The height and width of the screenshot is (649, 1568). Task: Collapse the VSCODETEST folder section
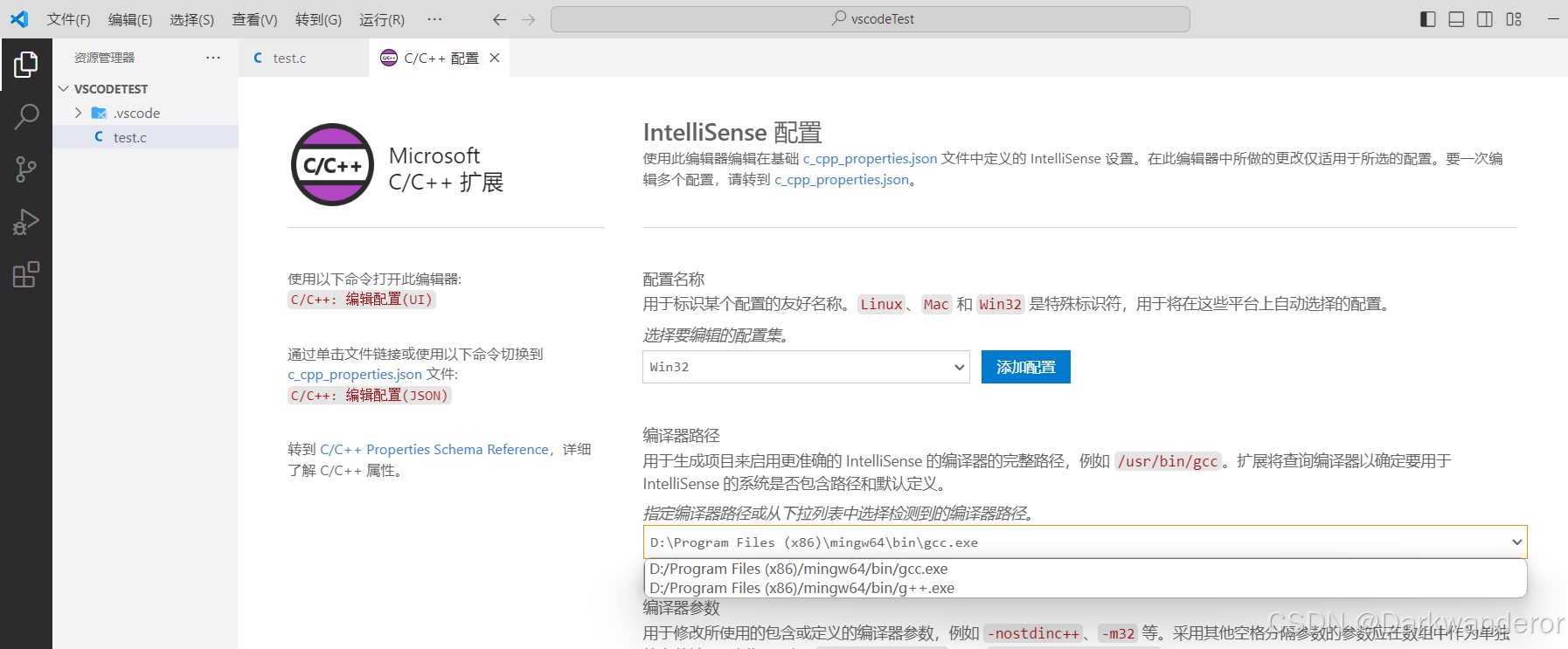coord(145,89)
